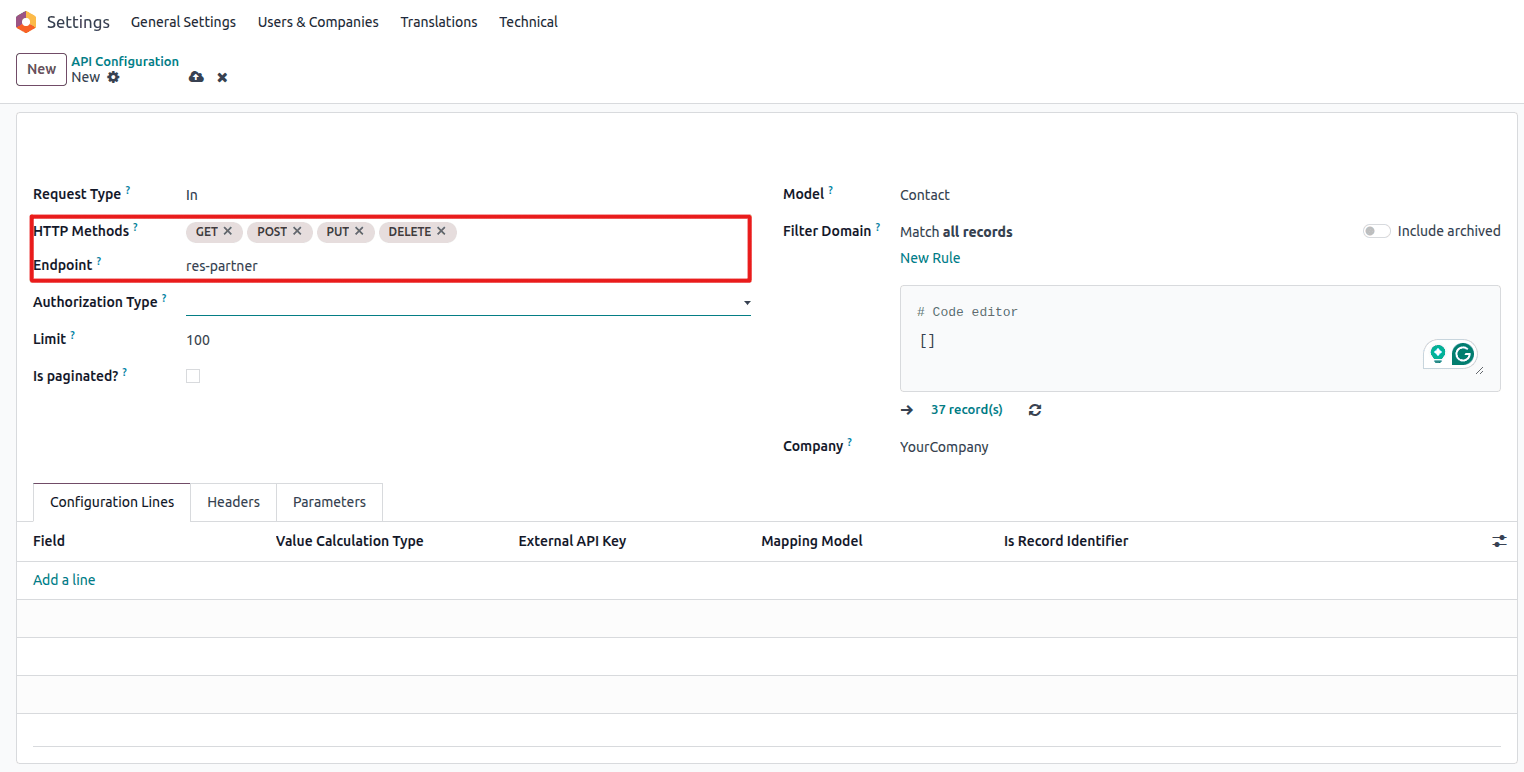The image size is (1524, 772).
Task: Click the New Rule link
Action: click(930, 258)
